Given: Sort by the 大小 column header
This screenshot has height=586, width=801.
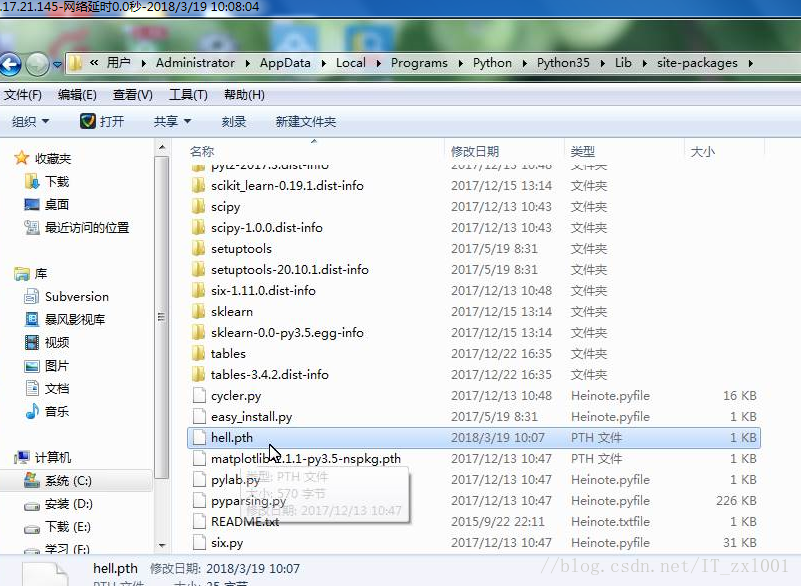Looking at the screenshot, I should [702, 151].
